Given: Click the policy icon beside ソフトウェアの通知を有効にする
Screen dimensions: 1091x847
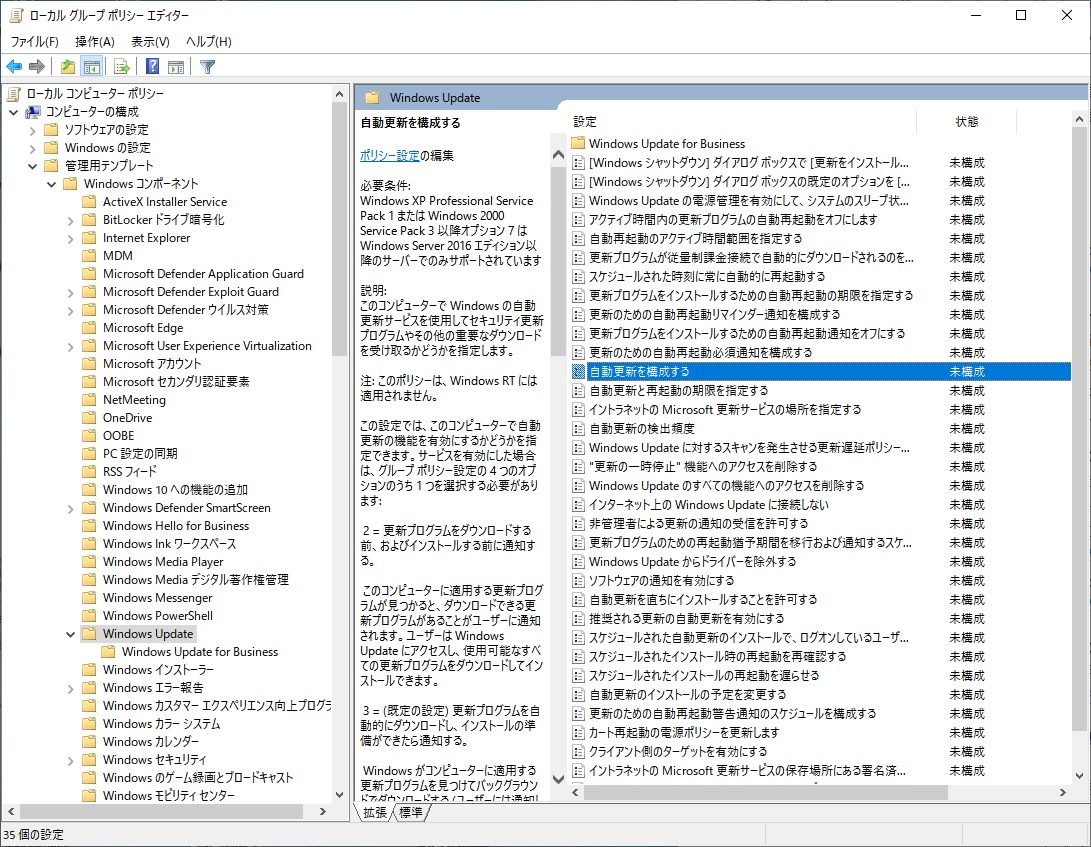Looking at the screenshot, I should [x=578, y=580].
